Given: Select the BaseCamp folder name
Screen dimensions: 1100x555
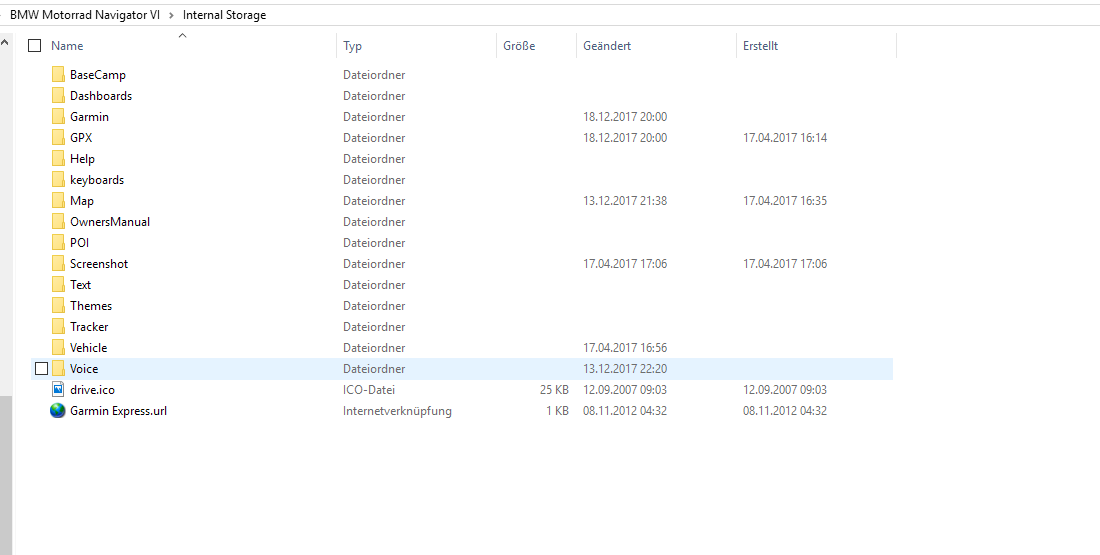Looking at the screenshot, I should click(97, 75).
